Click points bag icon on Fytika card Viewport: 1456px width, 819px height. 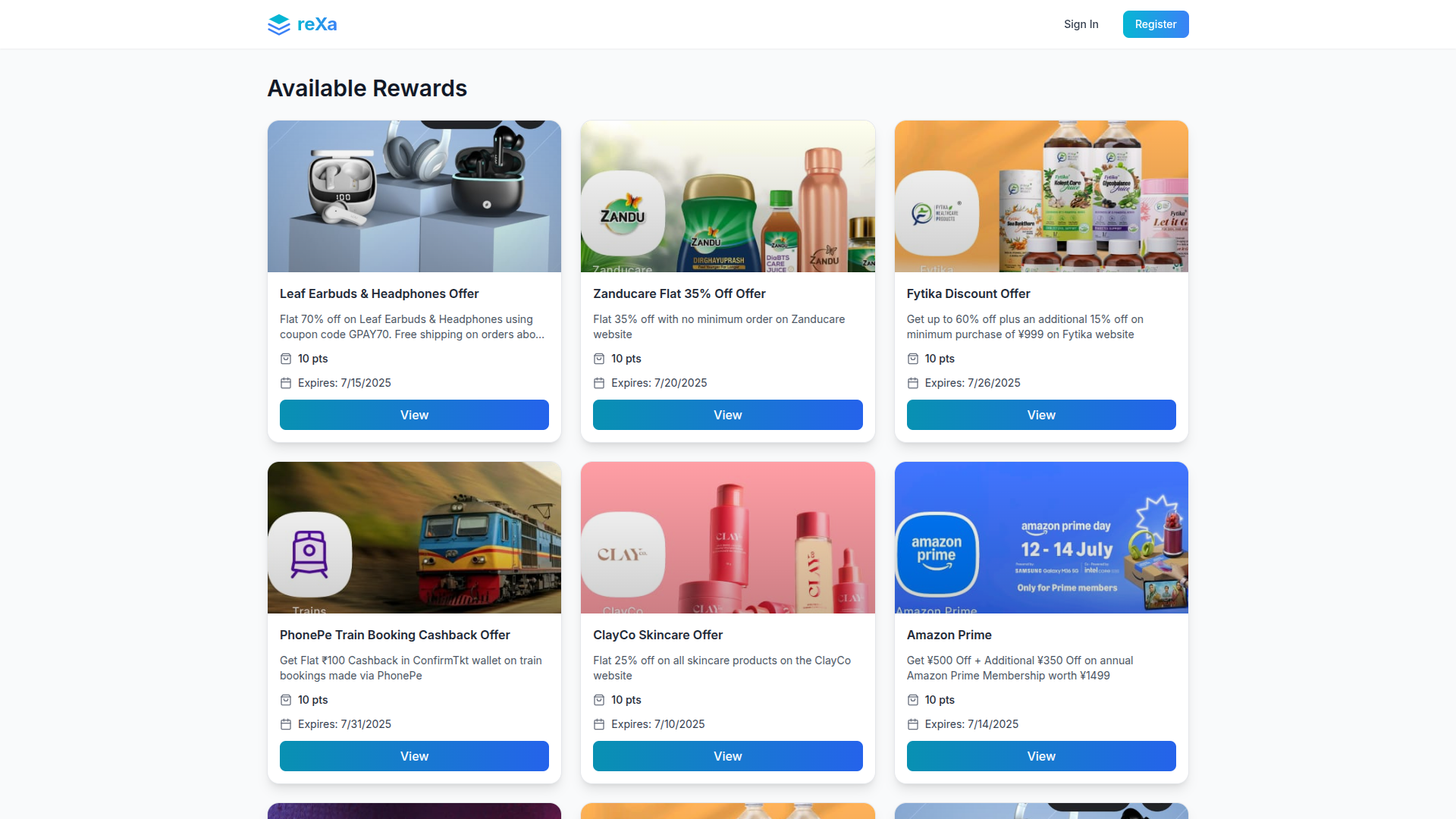point(913,359)
